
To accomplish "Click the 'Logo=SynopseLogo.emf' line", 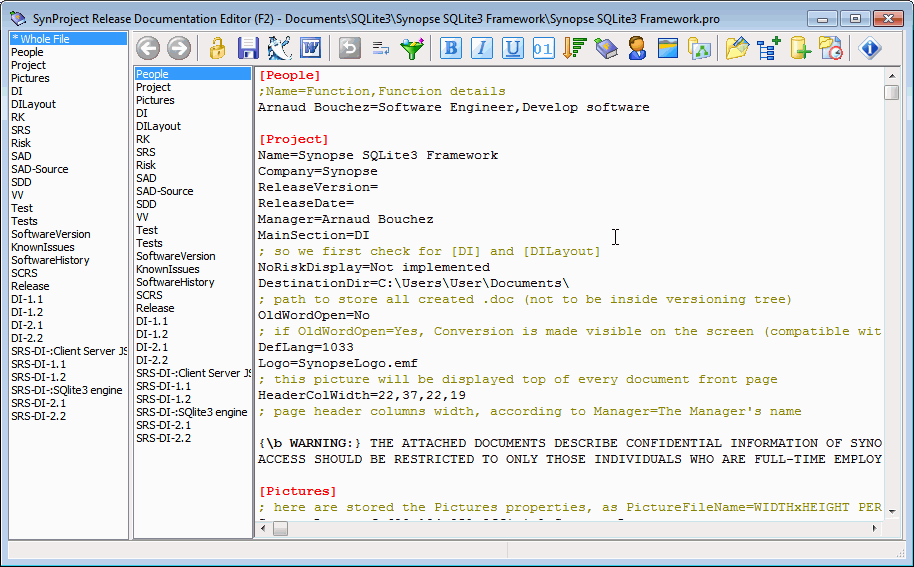I will point(338,364).
